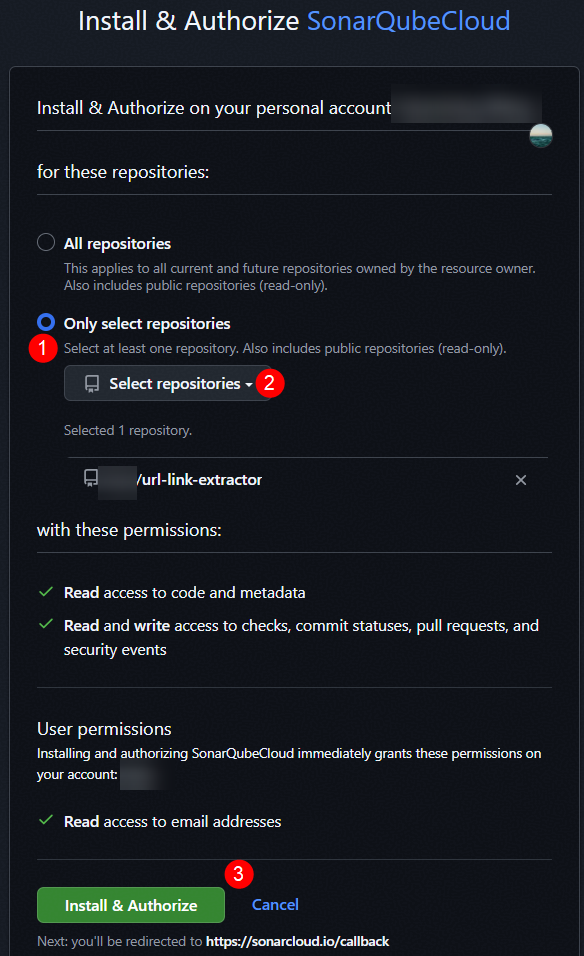Remove url-link-extractor with the X icon
584x956 pixels.
(x=521, y=480)
